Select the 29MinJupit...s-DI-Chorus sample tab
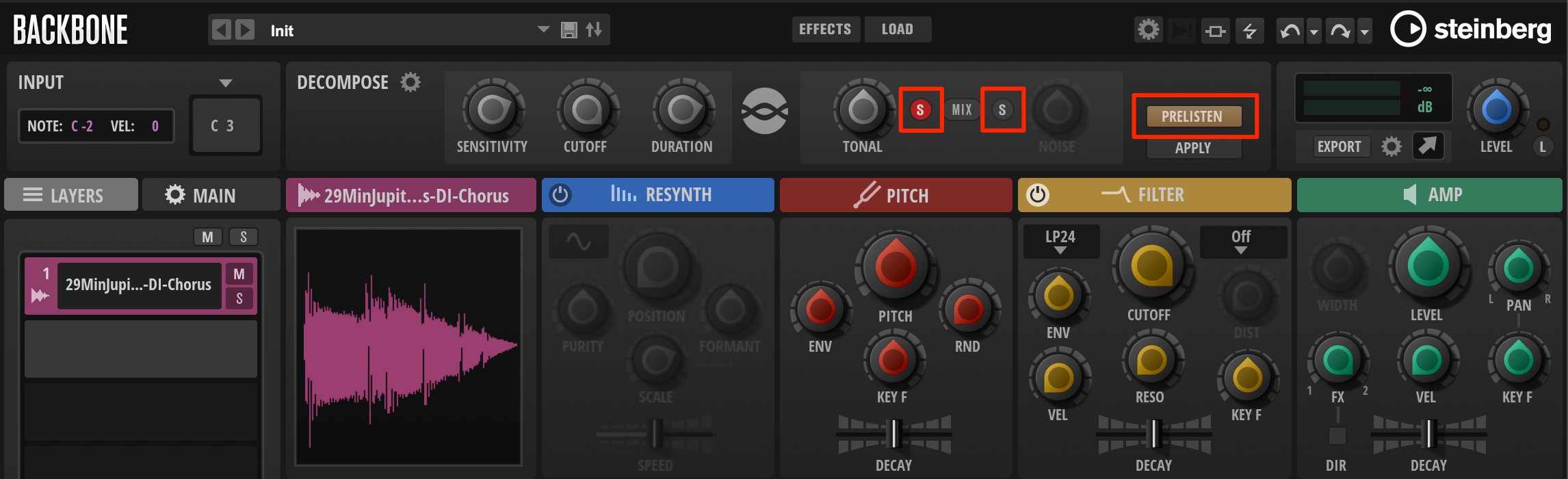The image size is (1568, 479). coord(411,195)
